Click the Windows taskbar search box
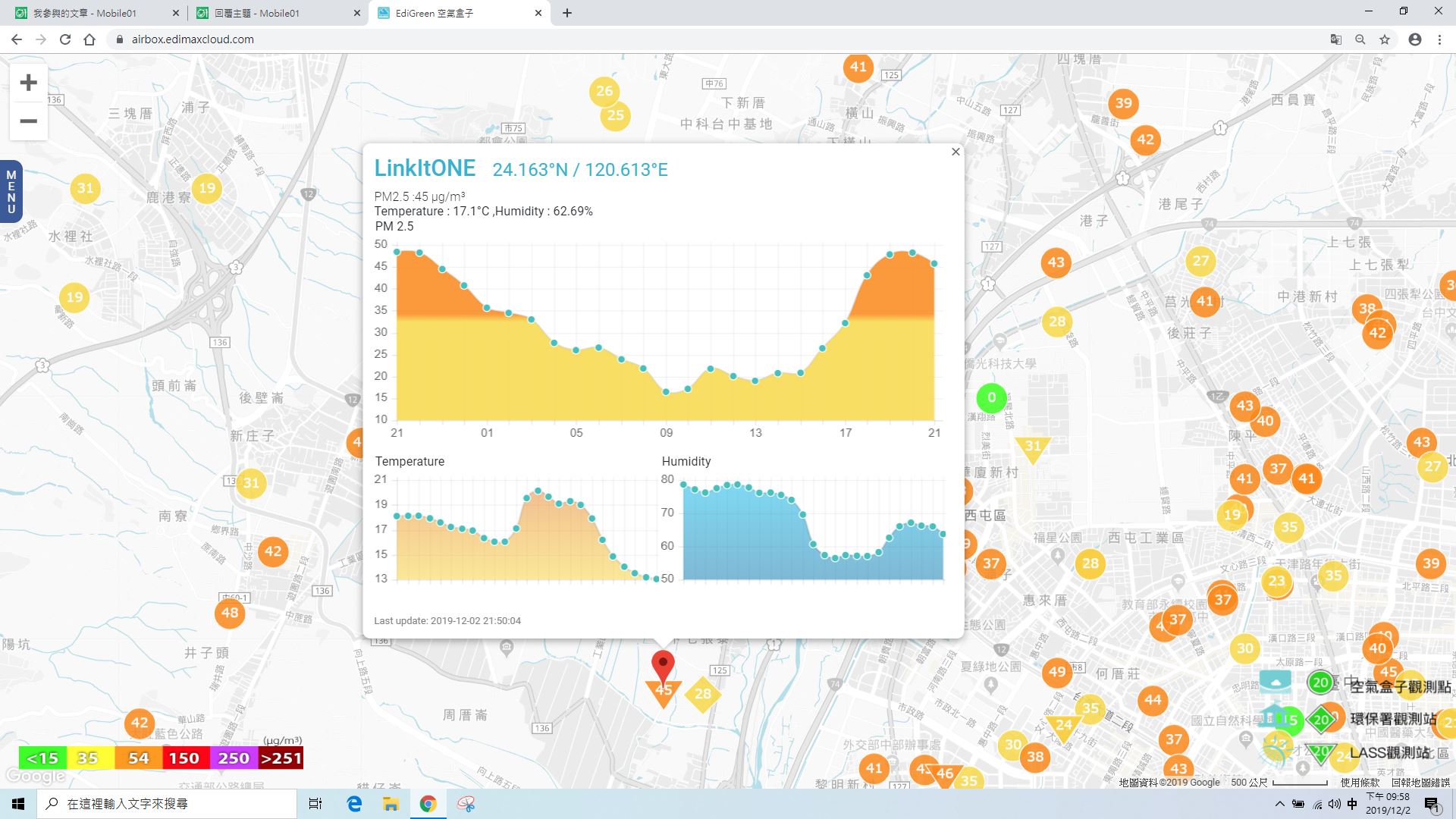Viewport: 1456px width, 819px height. pyautogui.click(x=167, y=804)
